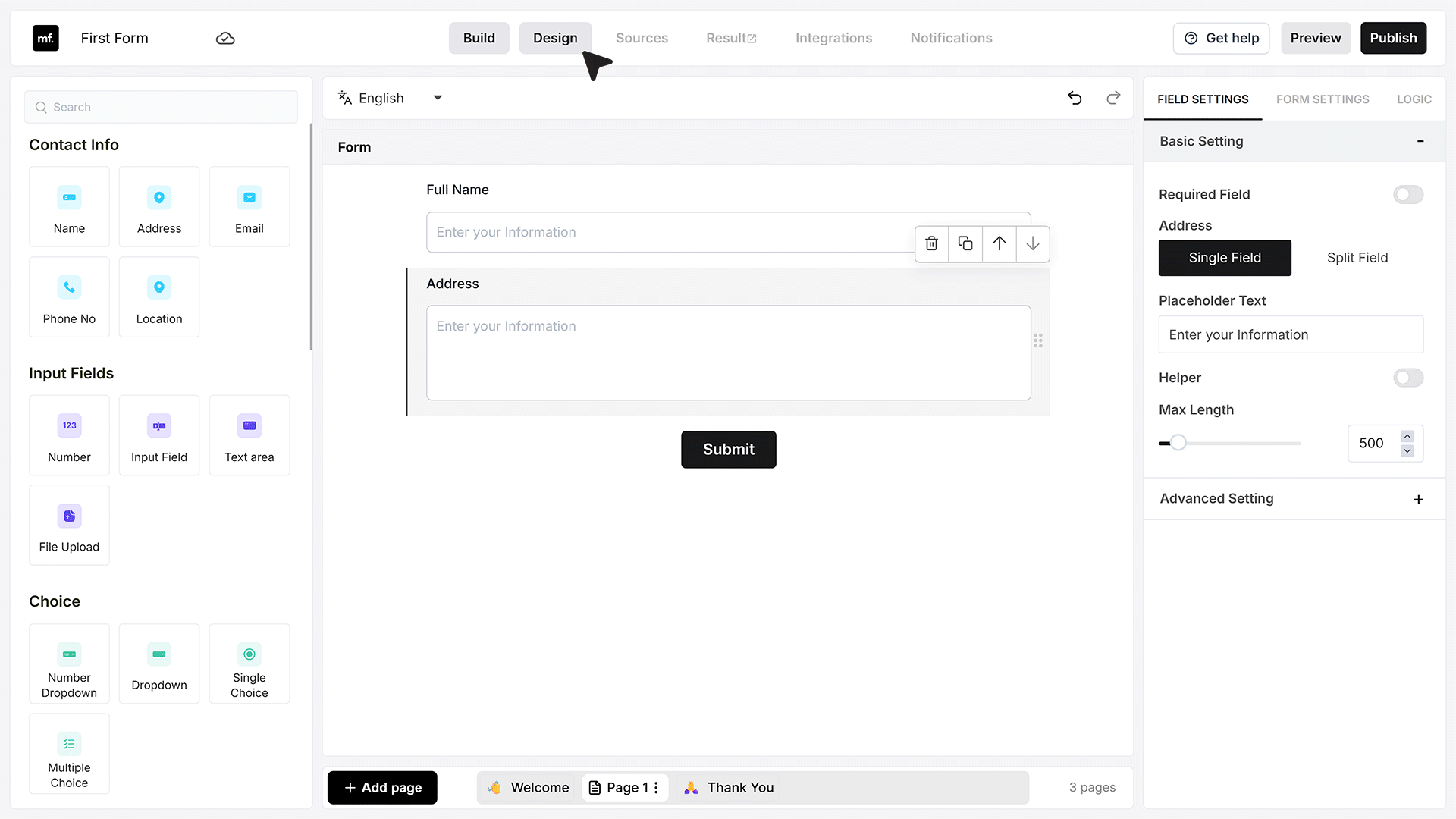Open the English language dropdown
1456x819 pixels.
click(x=391, y=98)
